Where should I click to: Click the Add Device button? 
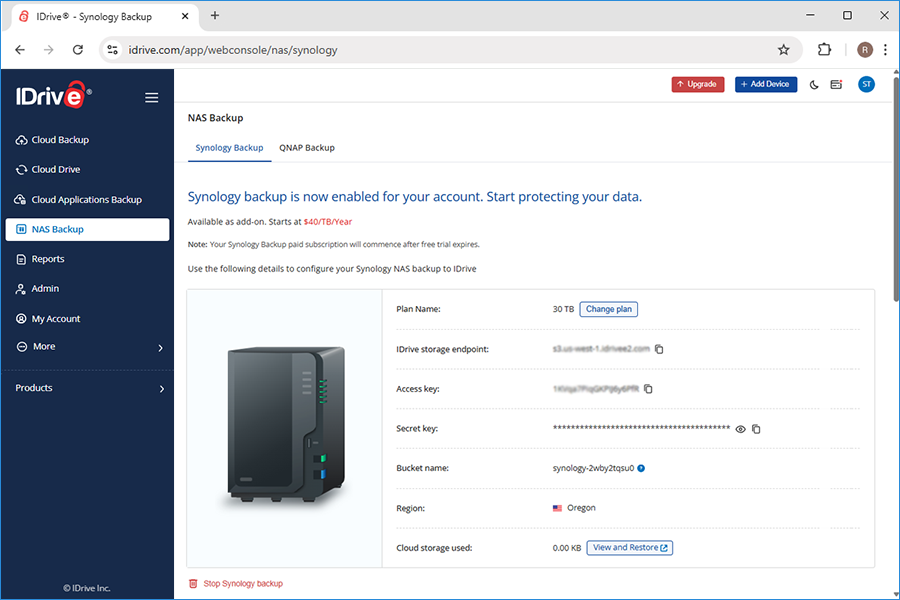(766, 84)
